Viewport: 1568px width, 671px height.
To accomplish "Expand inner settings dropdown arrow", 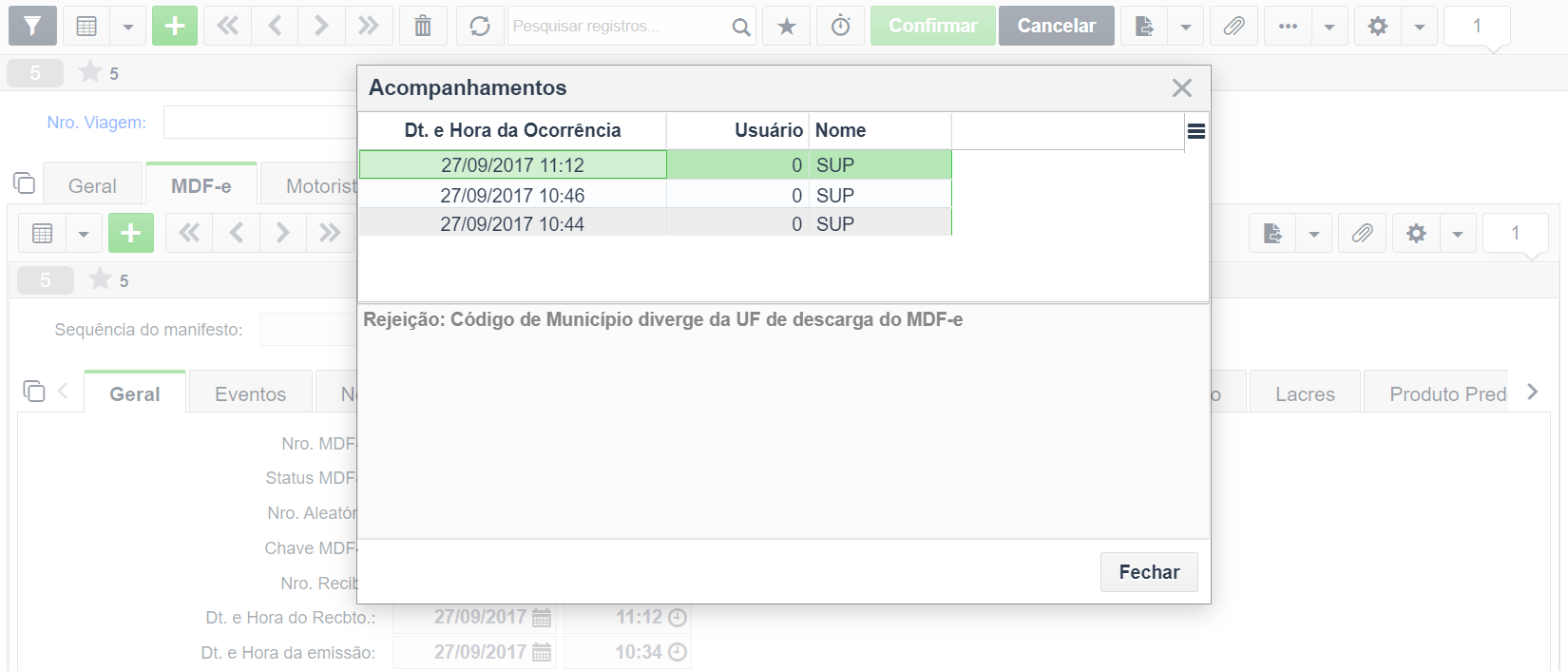I will point(1458,233).
